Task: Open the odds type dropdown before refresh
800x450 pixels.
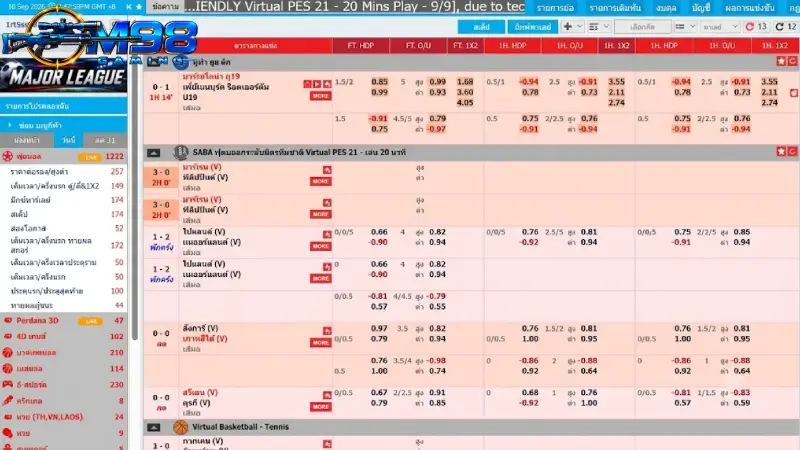Action: tap(720, 27)
